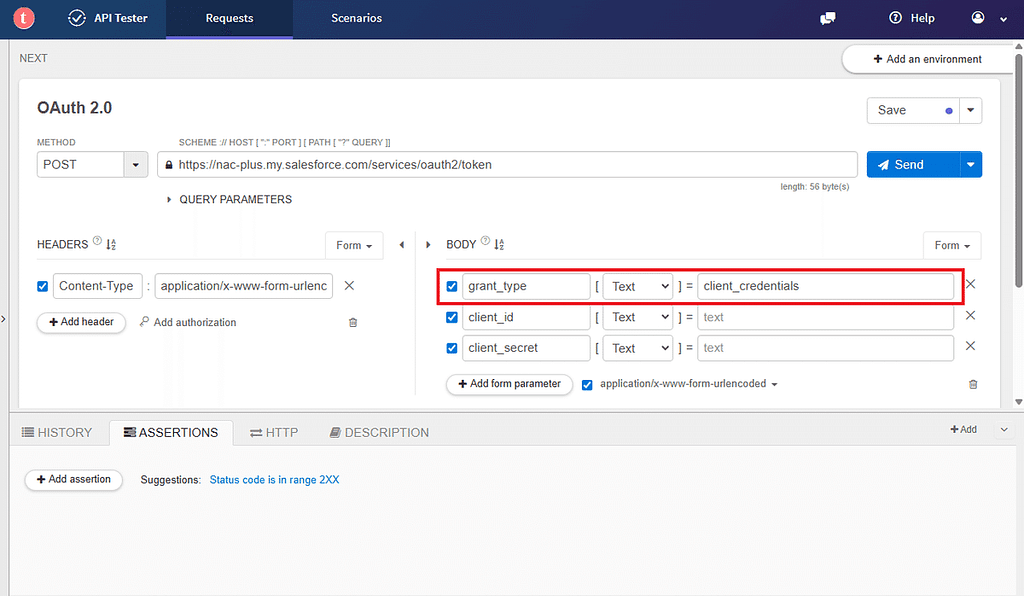The height and width of the screenshot is (596, 1024).
Task: Click the client_id value text field
Action: 825,317
